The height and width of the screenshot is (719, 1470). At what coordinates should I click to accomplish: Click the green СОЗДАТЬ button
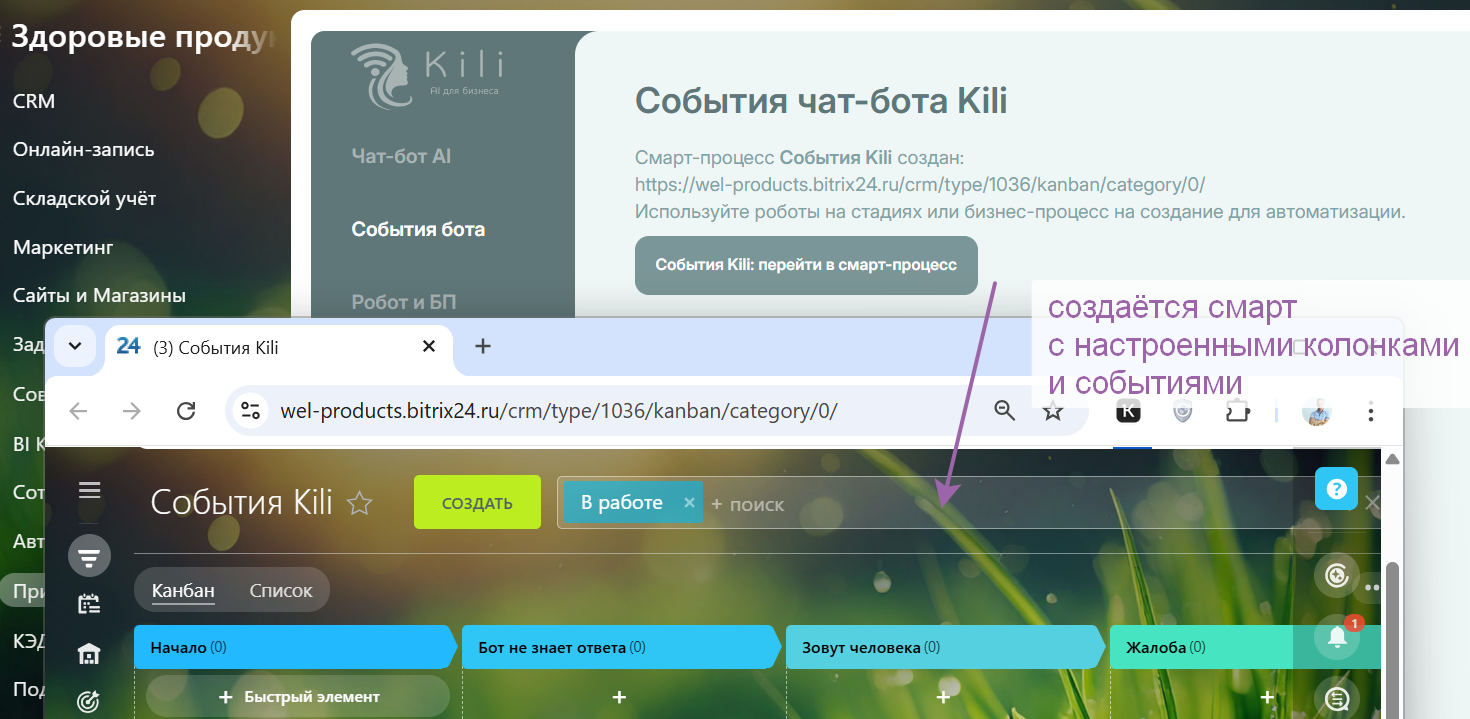coord(477,502)
